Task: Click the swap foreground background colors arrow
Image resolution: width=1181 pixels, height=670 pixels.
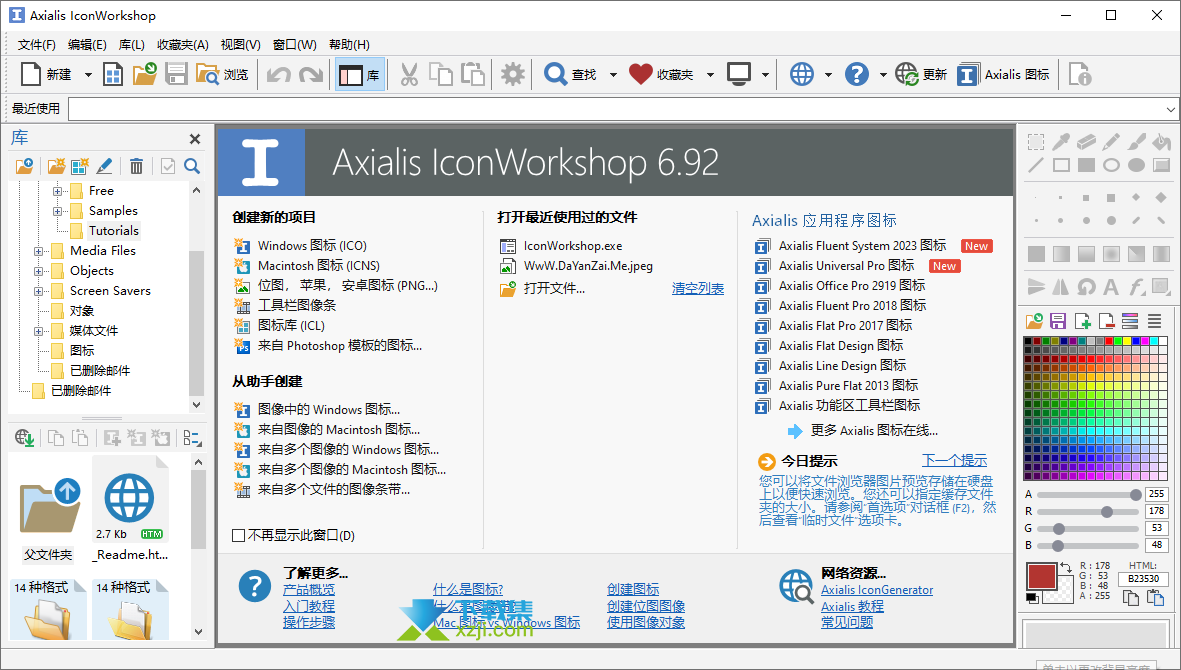Action: click(x=1066, y=568)
